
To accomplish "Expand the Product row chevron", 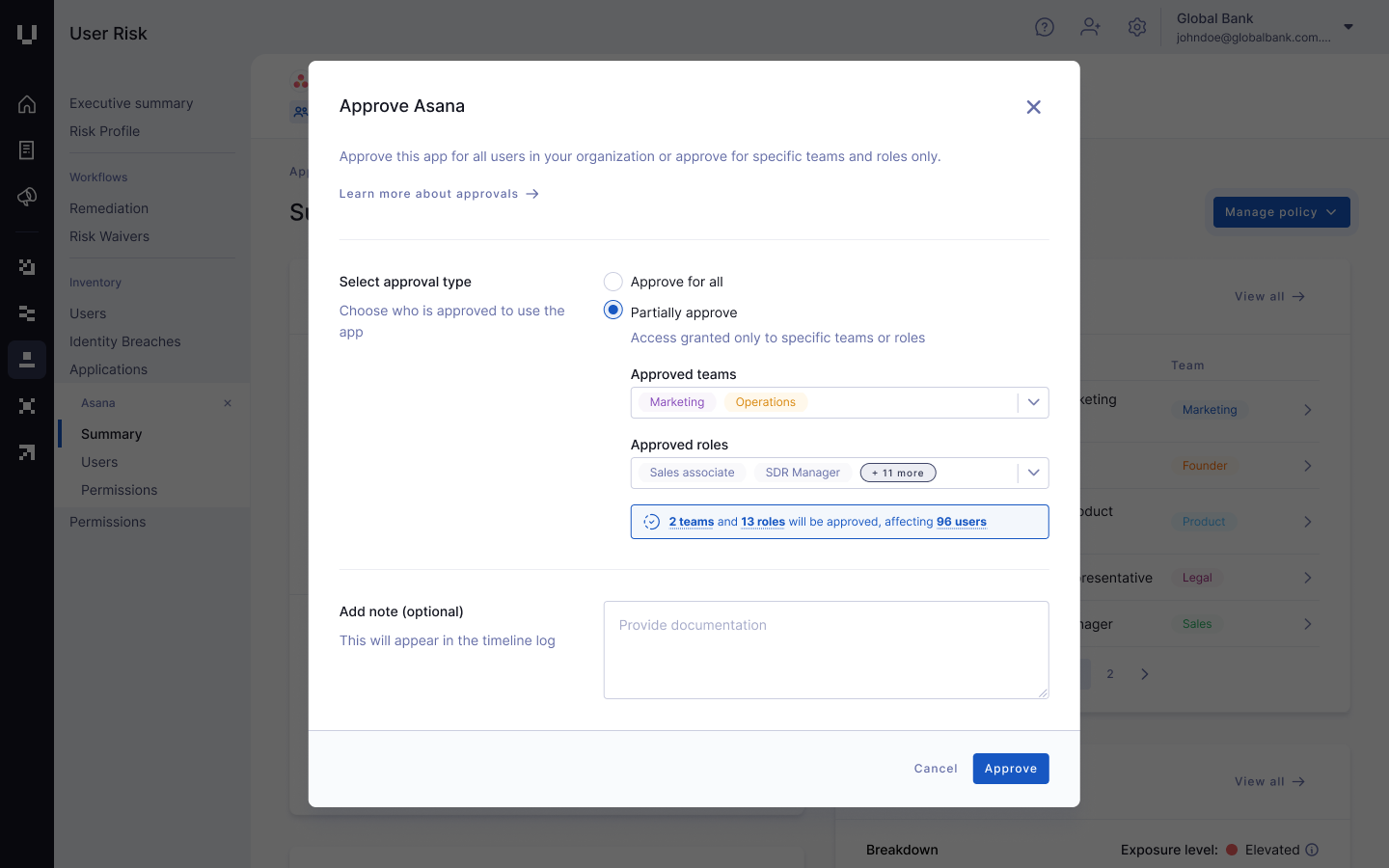I will pyautogui.click(x=1308, y=522).
